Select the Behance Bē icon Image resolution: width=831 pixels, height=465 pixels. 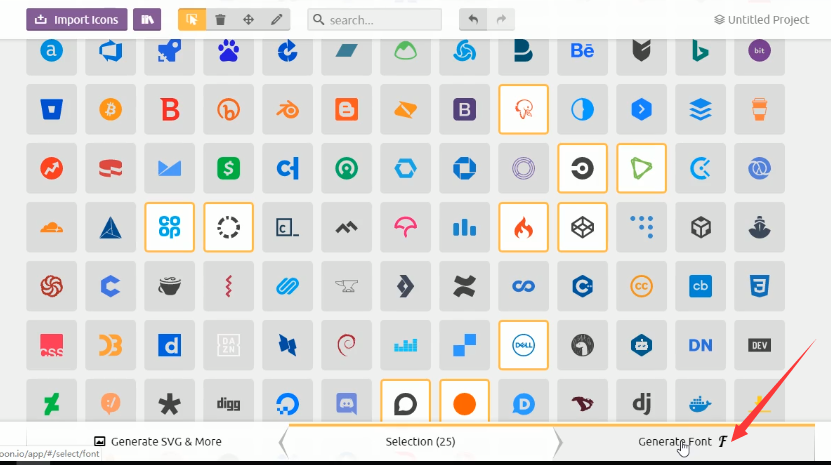pos(582,51)
